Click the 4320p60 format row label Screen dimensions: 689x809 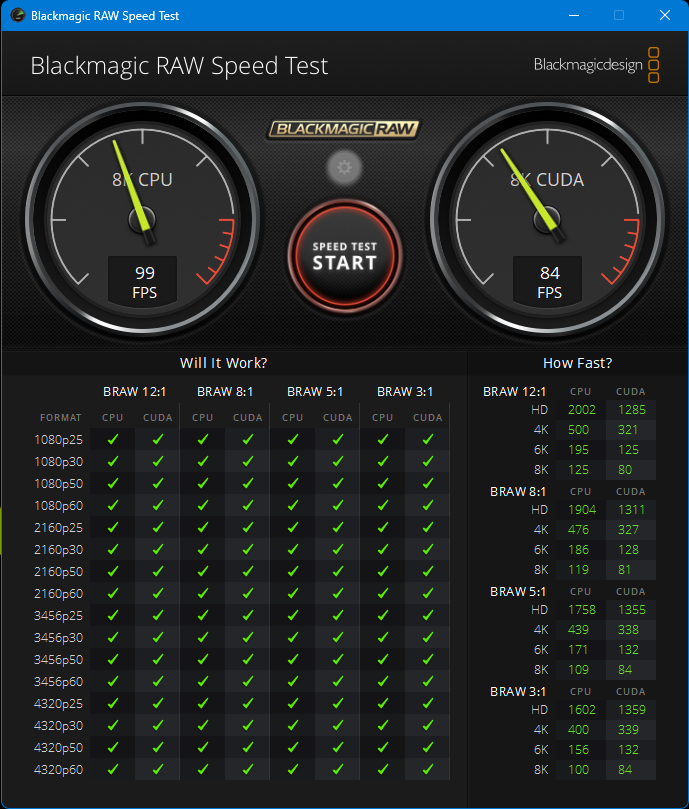pos(58,770)
